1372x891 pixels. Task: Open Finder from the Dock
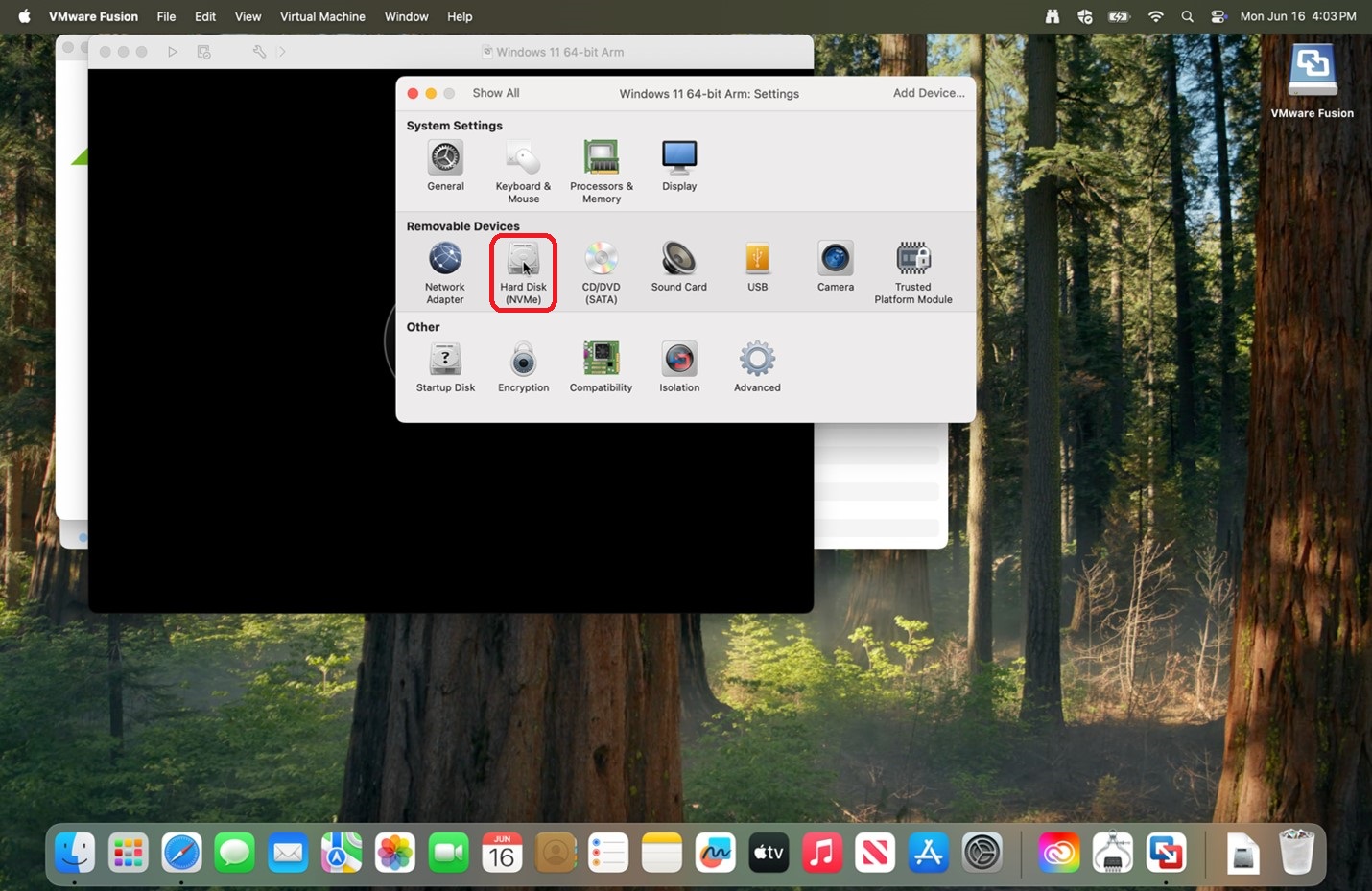75,852
